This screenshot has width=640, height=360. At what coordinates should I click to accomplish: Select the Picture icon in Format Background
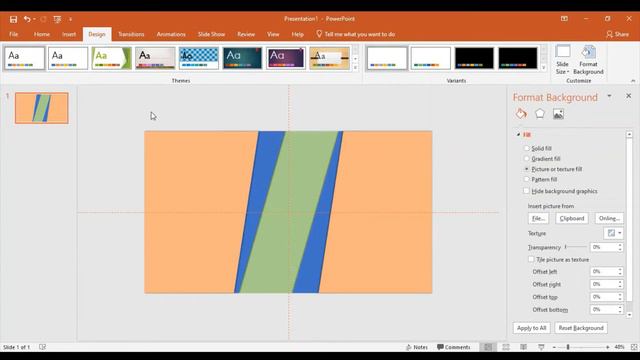[x=558, y=114]
